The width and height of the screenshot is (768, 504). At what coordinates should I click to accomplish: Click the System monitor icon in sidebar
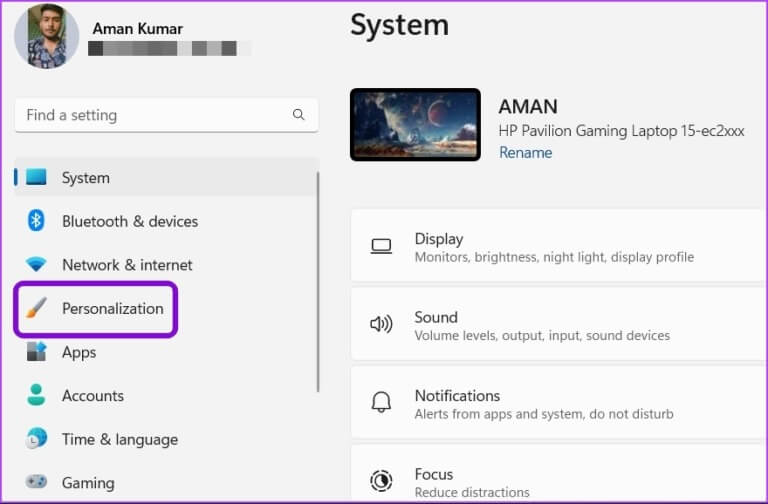36,177
